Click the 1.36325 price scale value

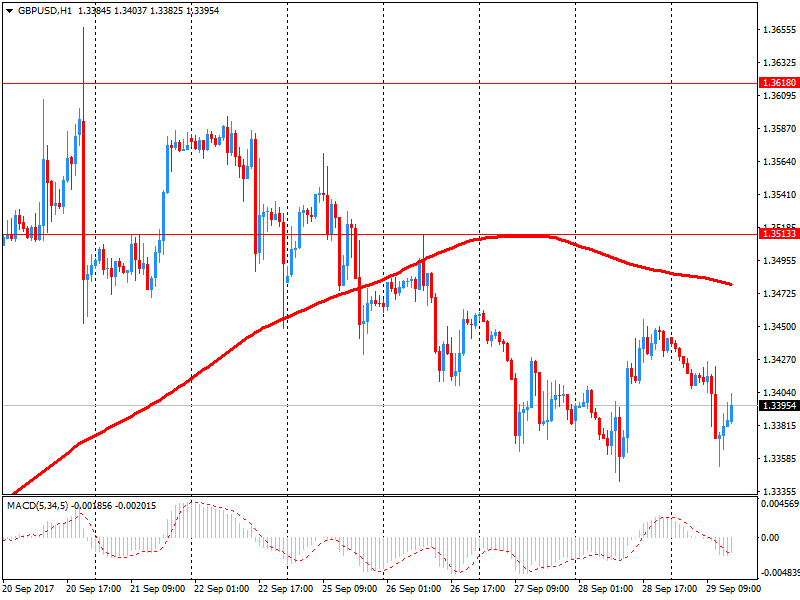(779, 63)
